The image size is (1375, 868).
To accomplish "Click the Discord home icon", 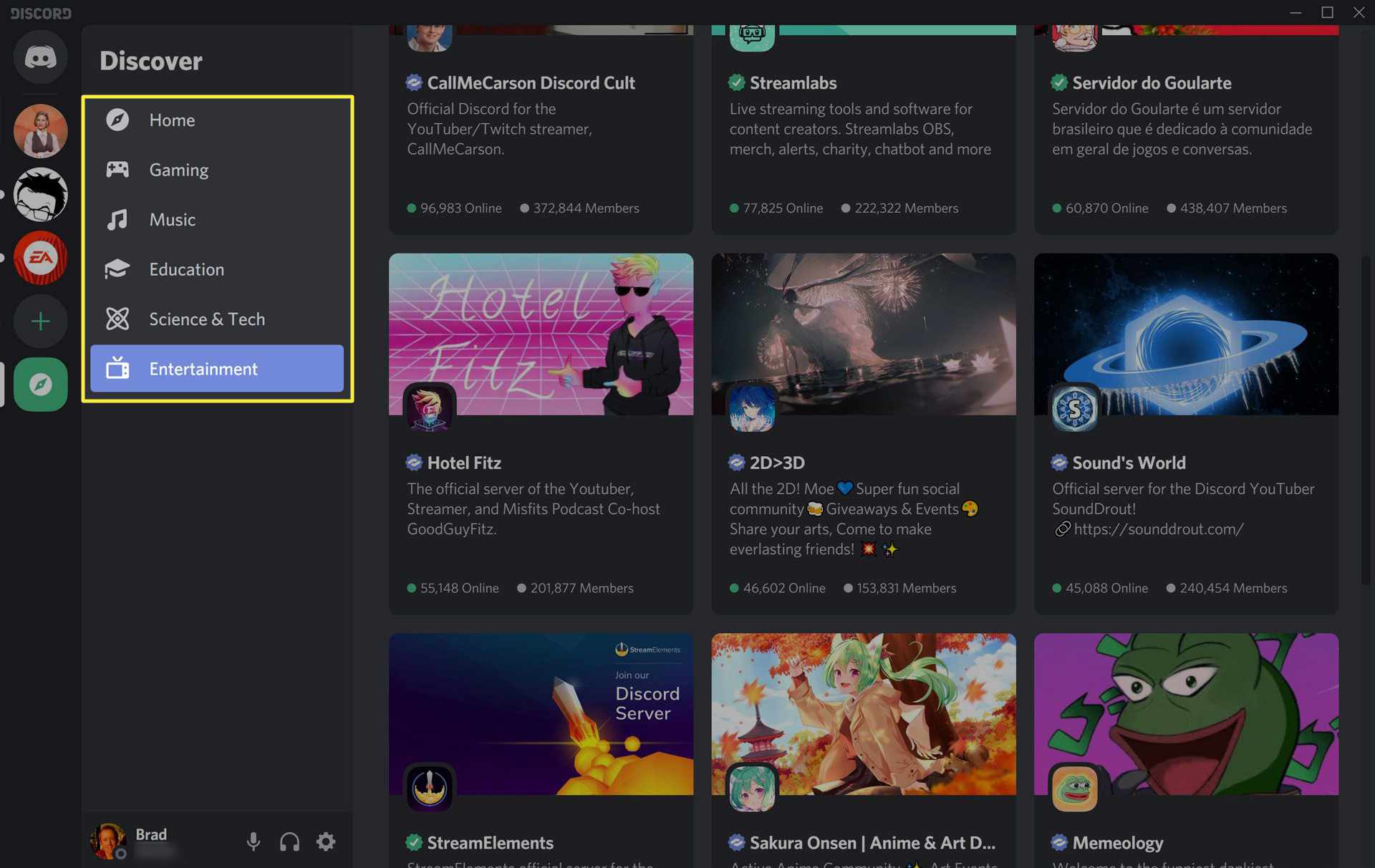I will [x=40, y=56].
